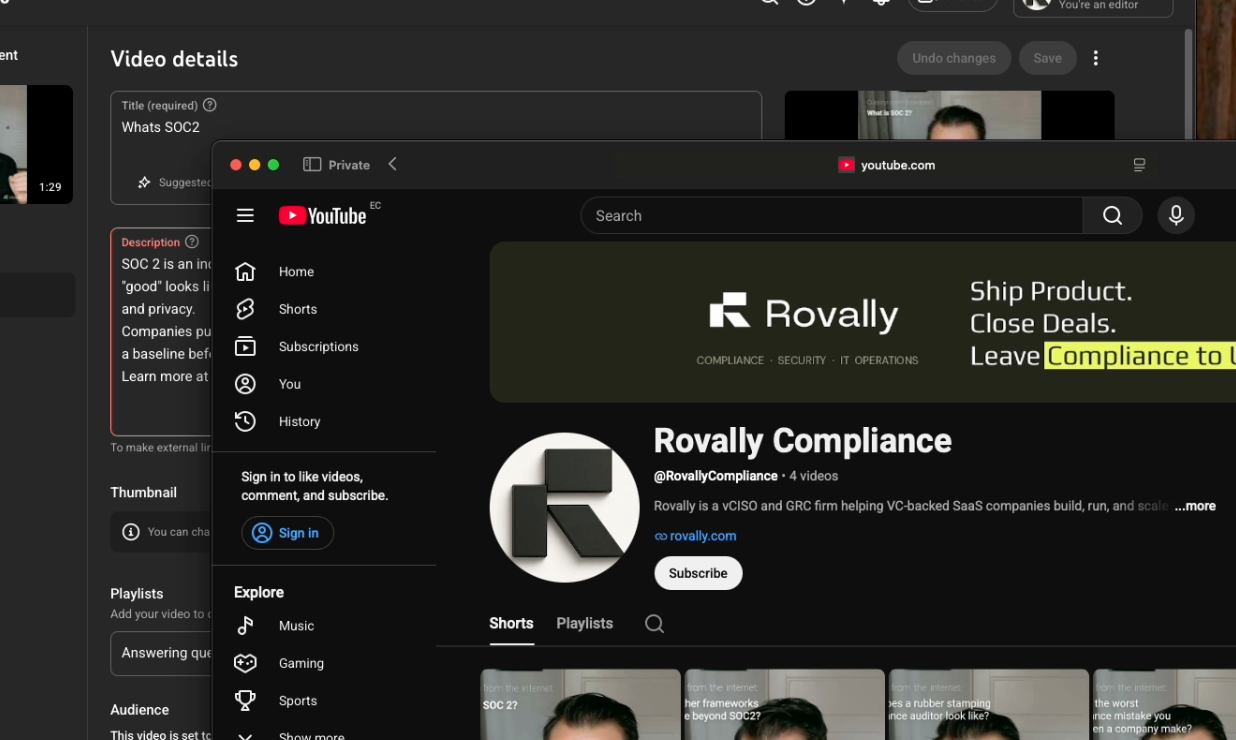1236x740 pixels.
Task: Click the @RovallyCompliance handle text
Action: click(715, 476)
